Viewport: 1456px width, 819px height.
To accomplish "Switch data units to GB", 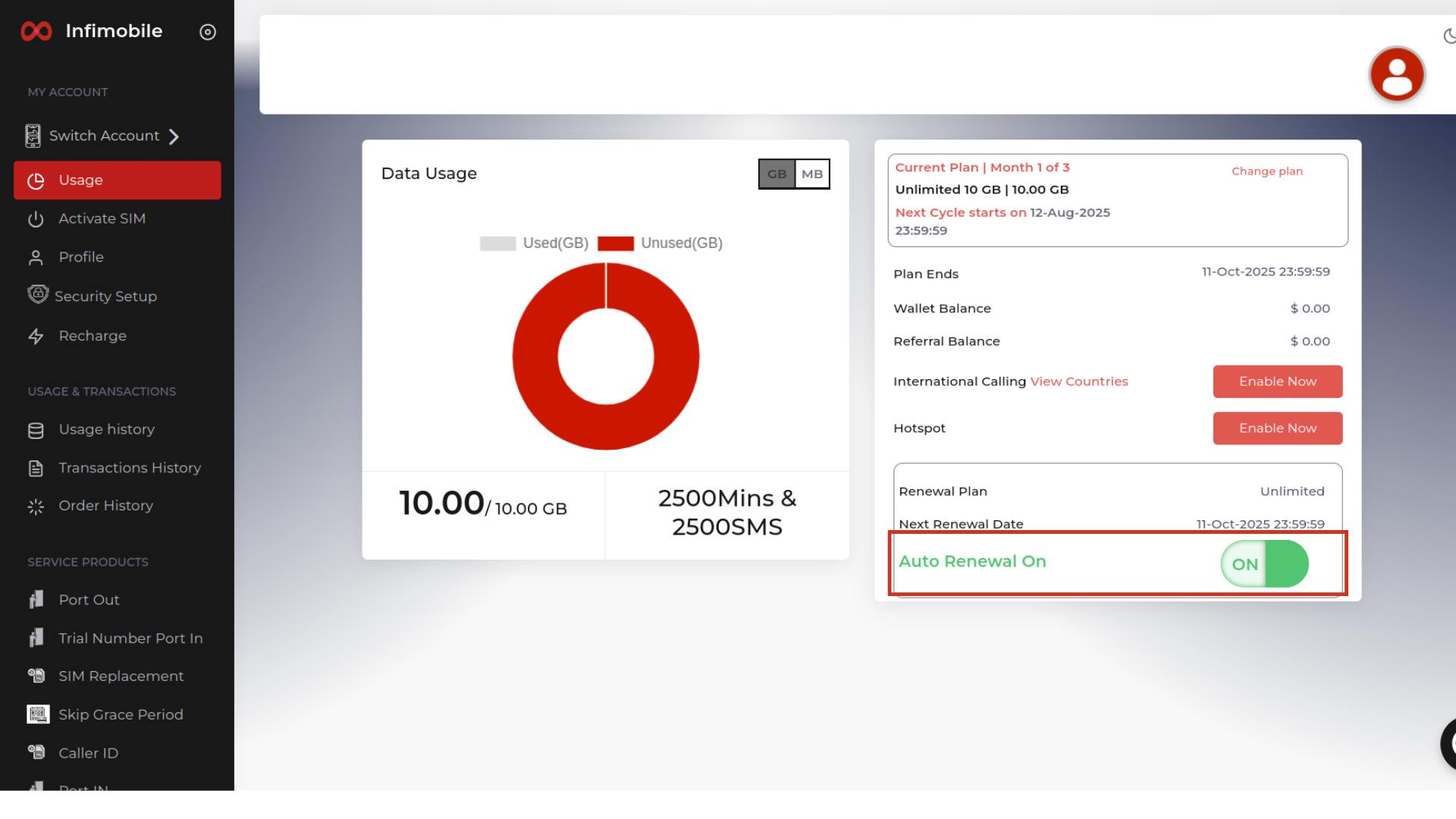I will click(777, 174).
